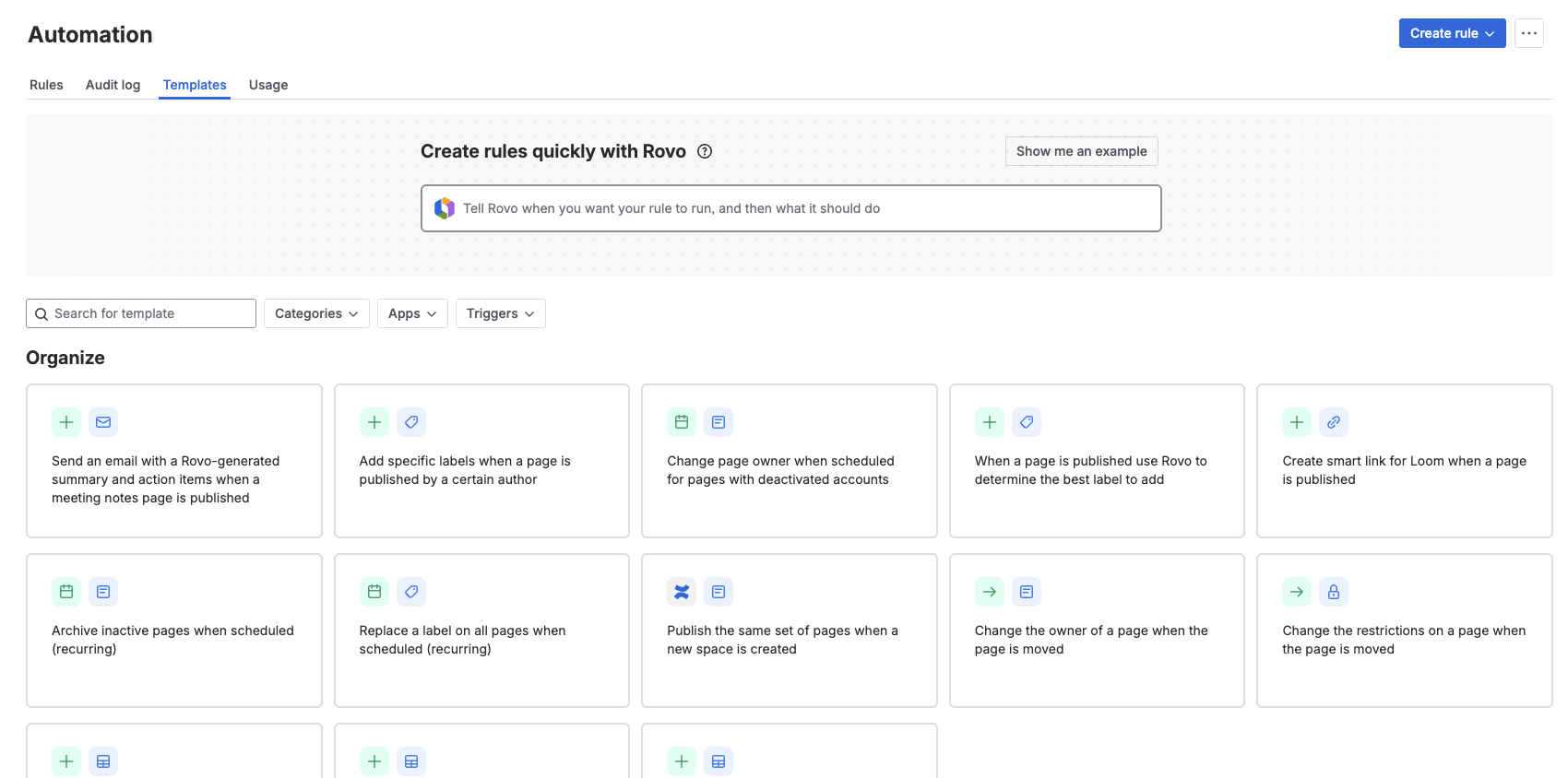Select the Templates tab
This screenshot has height=778, width=1568.
point(195,85)
